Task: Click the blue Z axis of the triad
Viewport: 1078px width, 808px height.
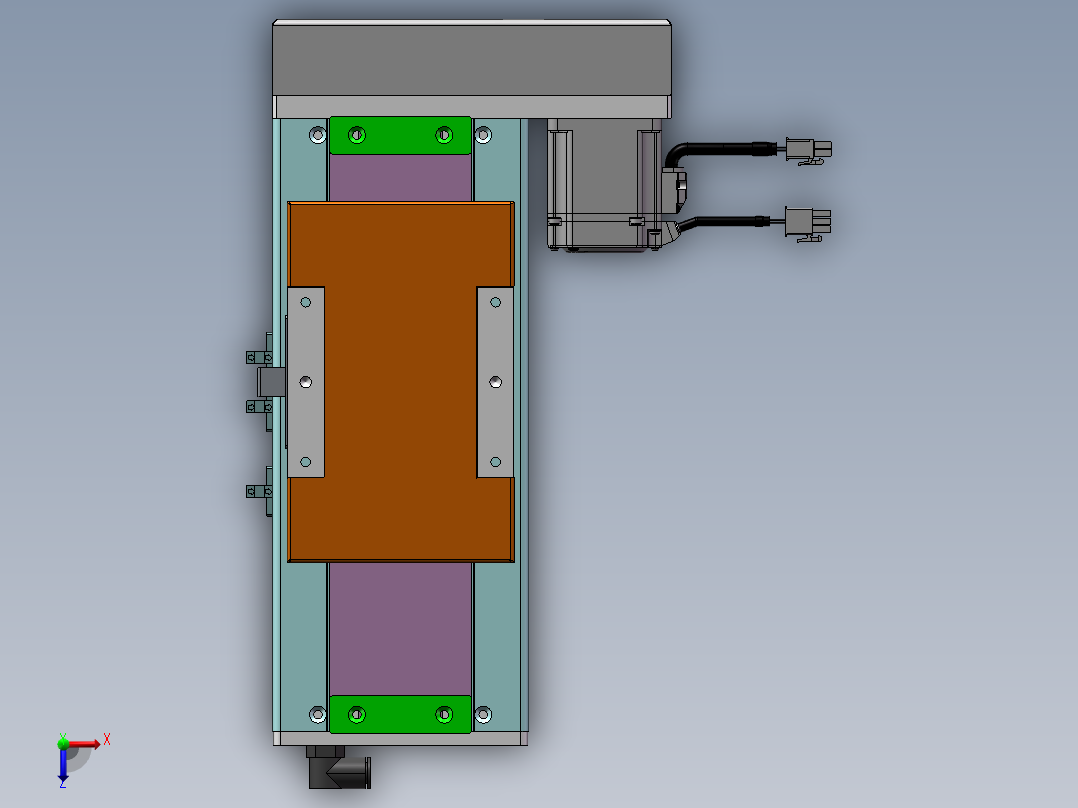Action: tap(63, 764)
